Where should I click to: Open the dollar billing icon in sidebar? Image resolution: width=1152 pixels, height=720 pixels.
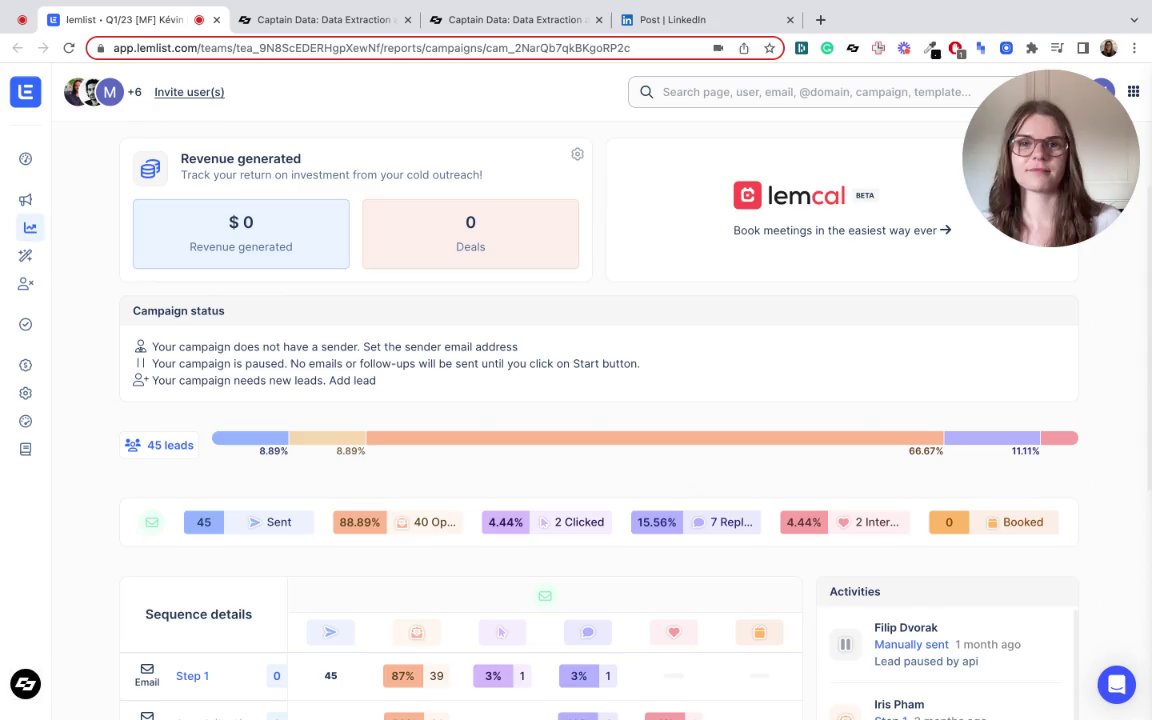tap(26, 365)
